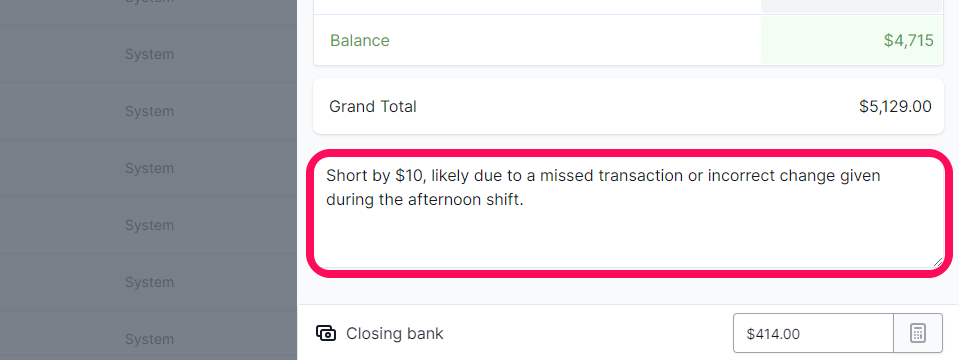This screenshot has width=959, height=360.
Task: Click the resize grip of the notes box
Action: click(938, 262)
